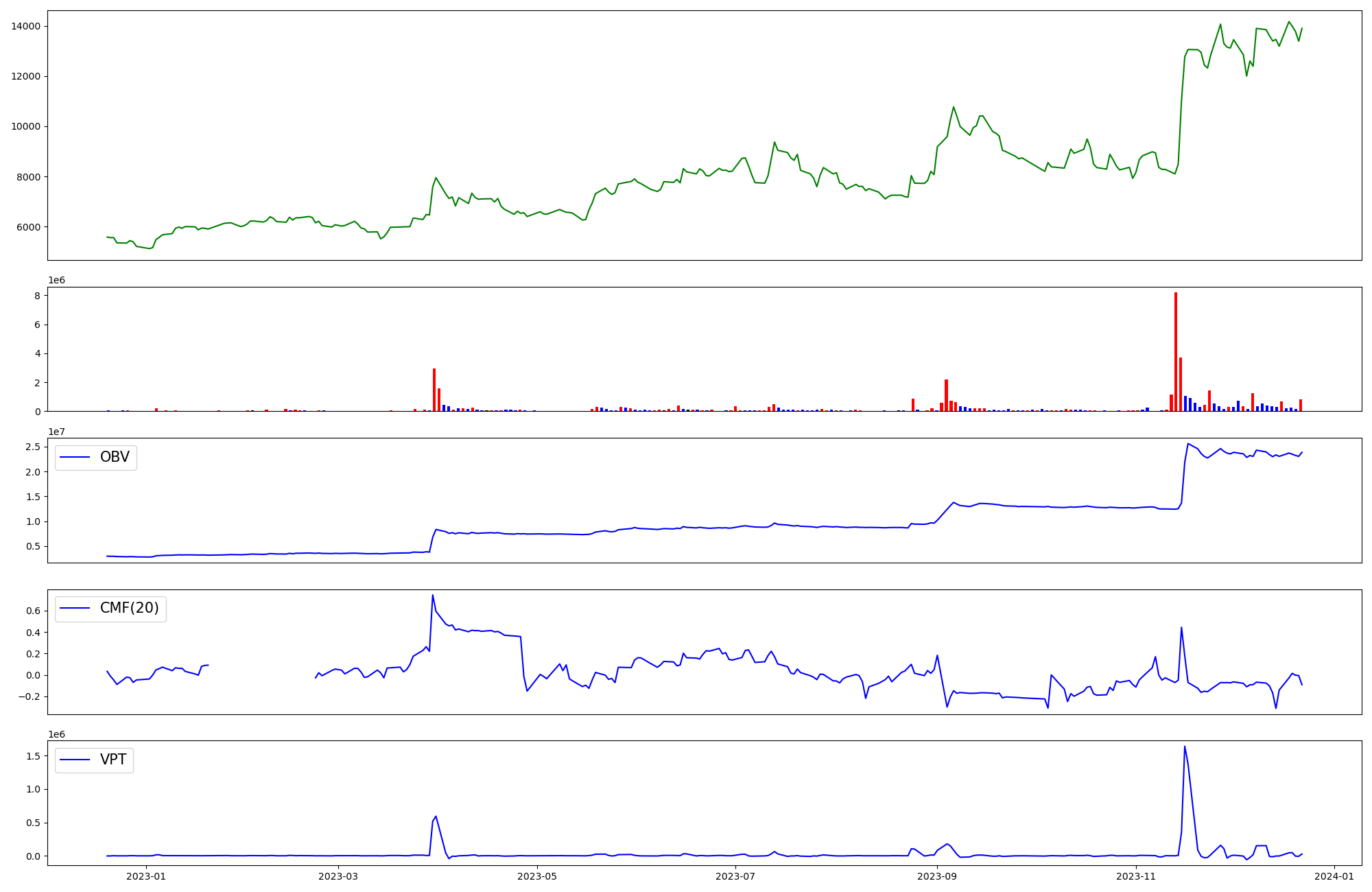This screenshot has width=1372, height=892.
Task: Click the 6000 price axis label
Action: tap(28, 227)
